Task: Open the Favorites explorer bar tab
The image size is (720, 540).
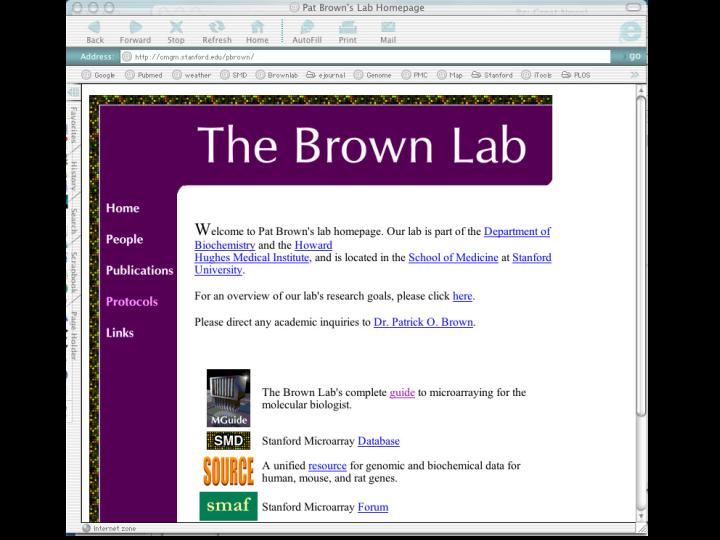Action: (73, 125)
